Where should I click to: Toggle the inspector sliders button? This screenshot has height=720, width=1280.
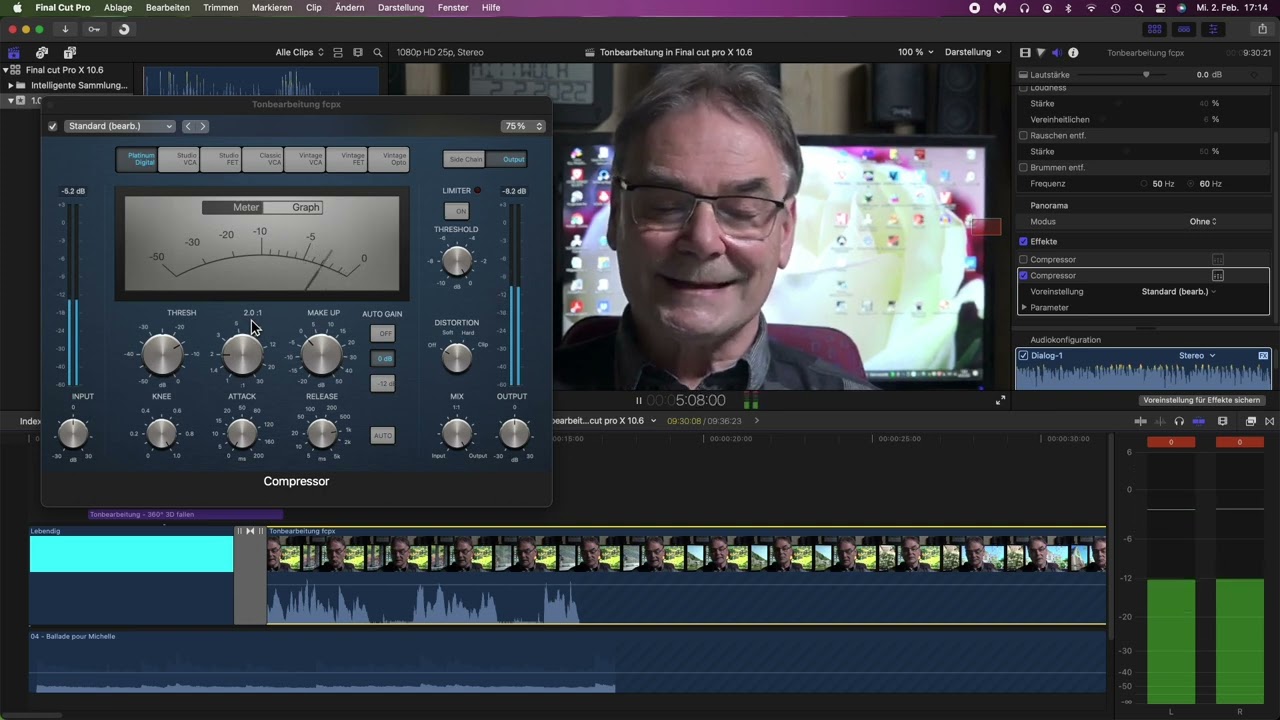(1214, 29)
